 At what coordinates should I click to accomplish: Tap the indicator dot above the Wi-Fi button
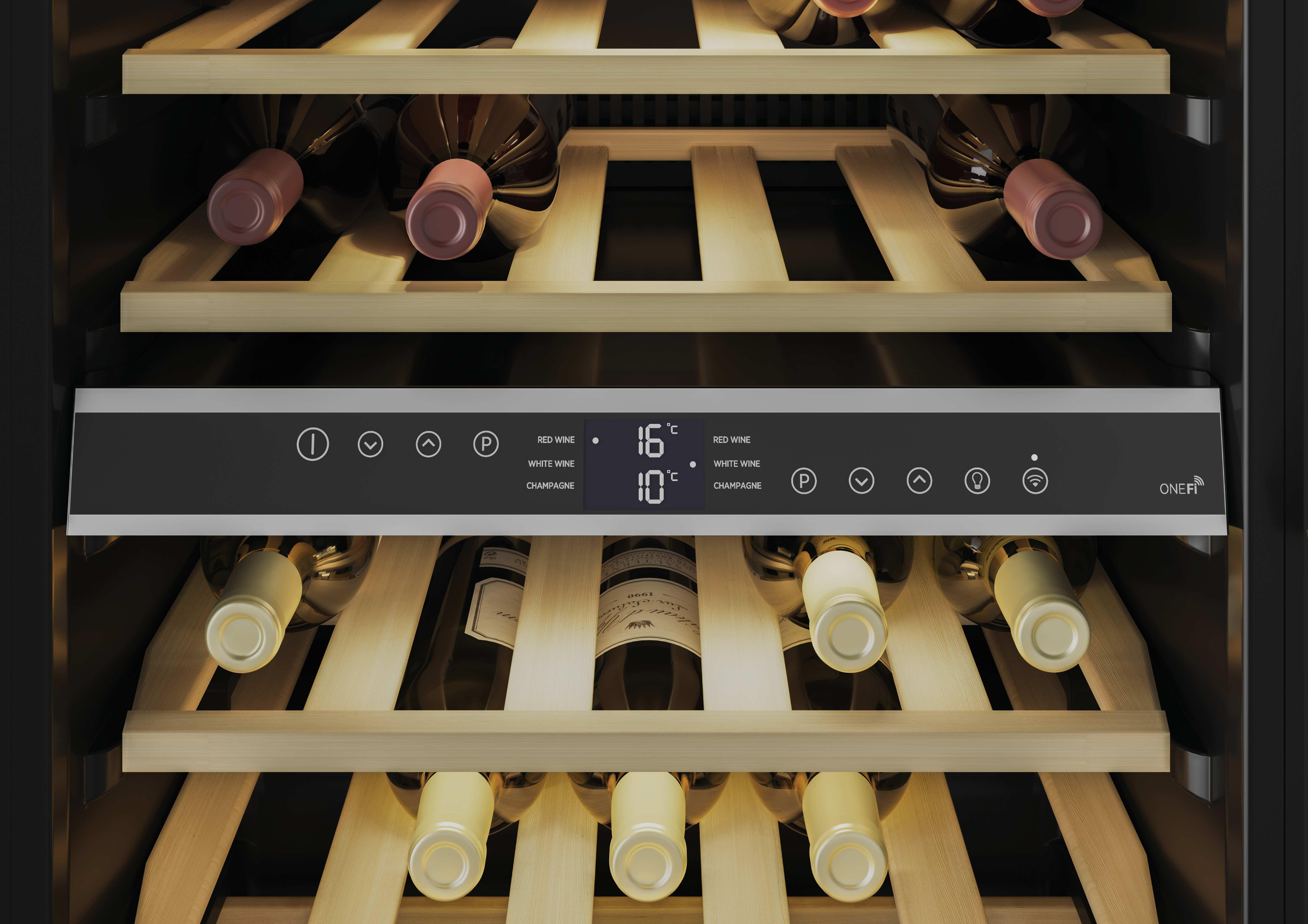click(1035, 457)
